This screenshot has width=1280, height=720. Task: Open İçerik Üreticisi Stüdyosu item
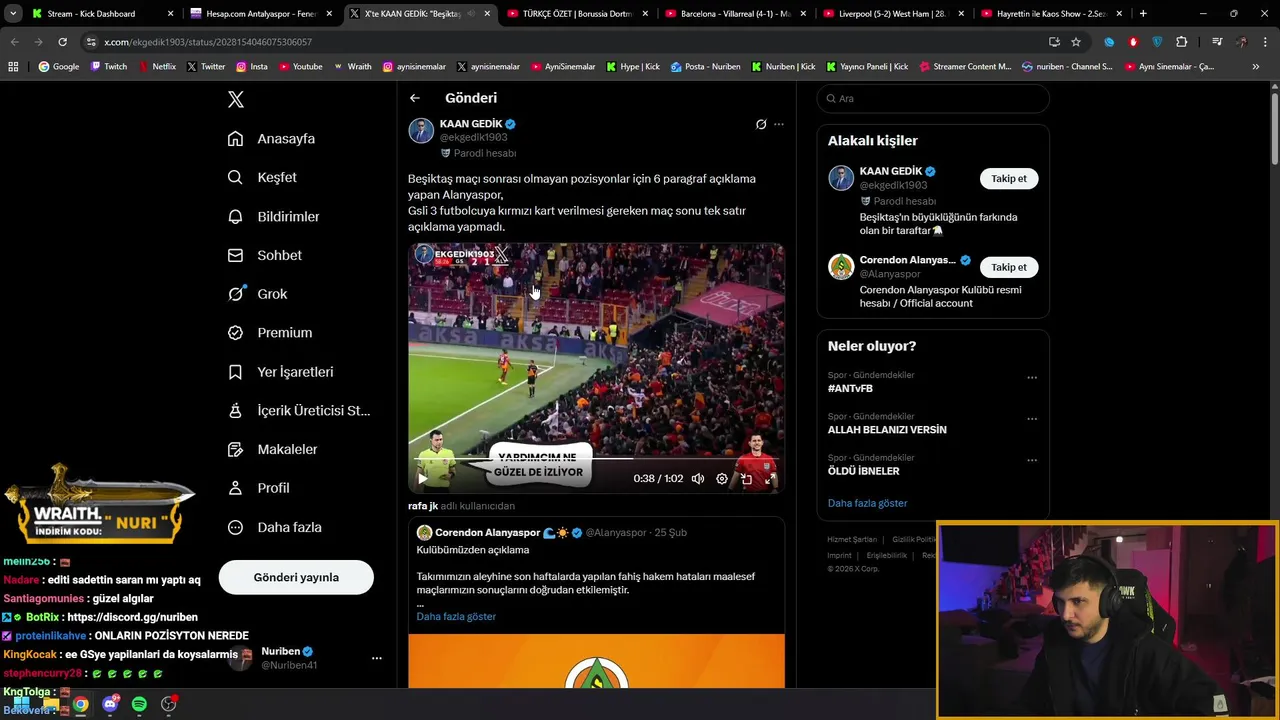coord(299,410)
